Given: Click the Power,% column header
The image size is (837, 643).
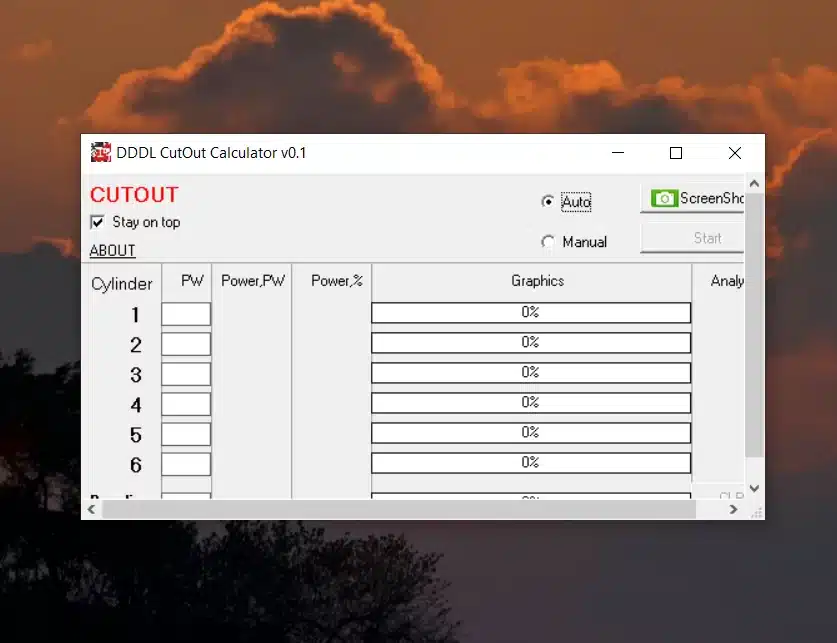Looking at the screenshot, I should (x=331, y=281).
